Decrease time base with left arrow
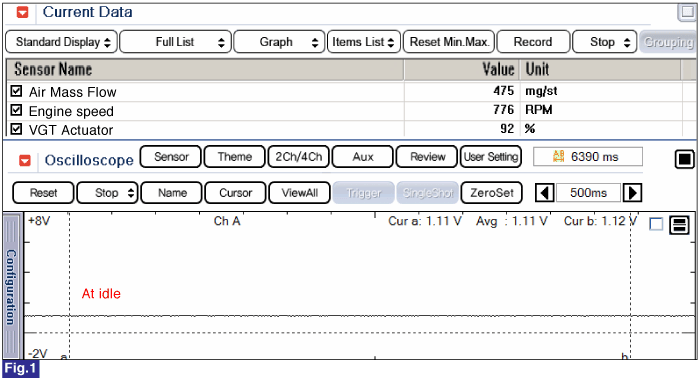700x381 pixels. pos(544,193)
